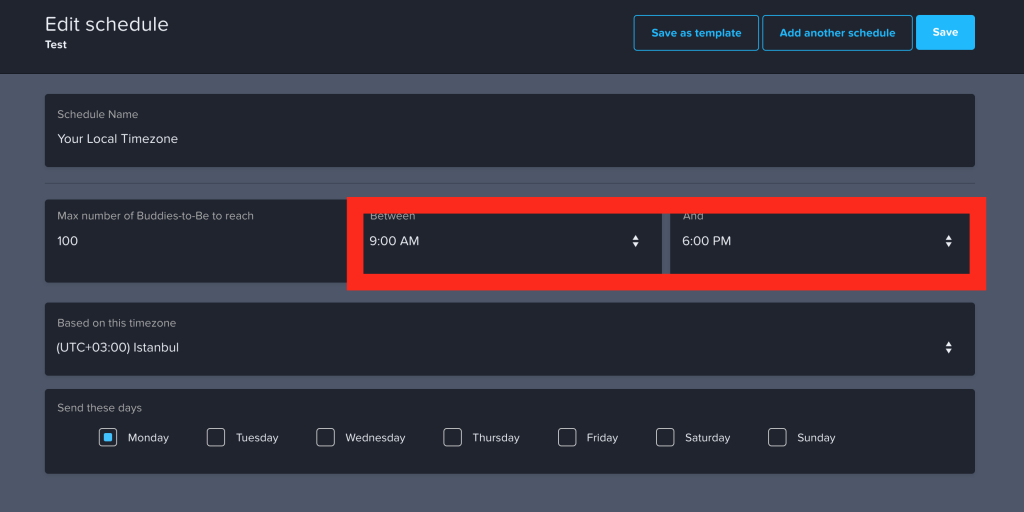
Task: Click the Test subtitle under the heading
Action: tap(56, 45)
